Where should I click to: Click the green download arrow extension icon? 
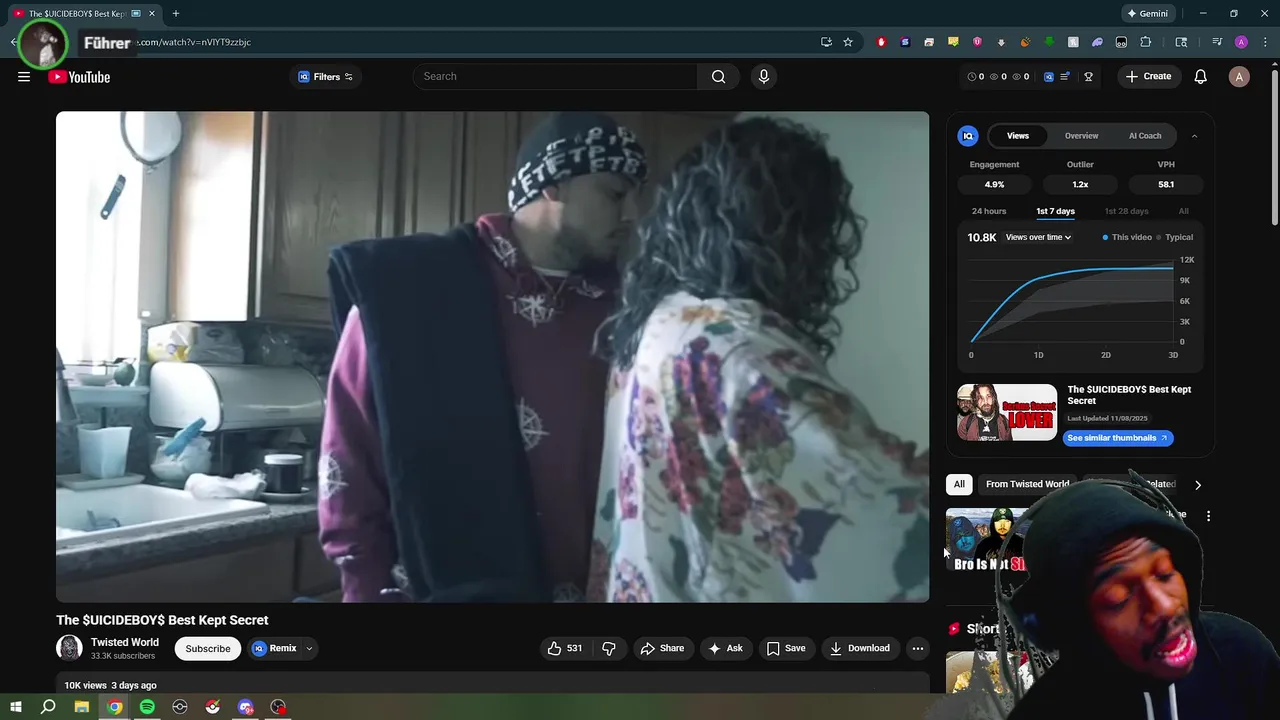(x=1049, y=42)
